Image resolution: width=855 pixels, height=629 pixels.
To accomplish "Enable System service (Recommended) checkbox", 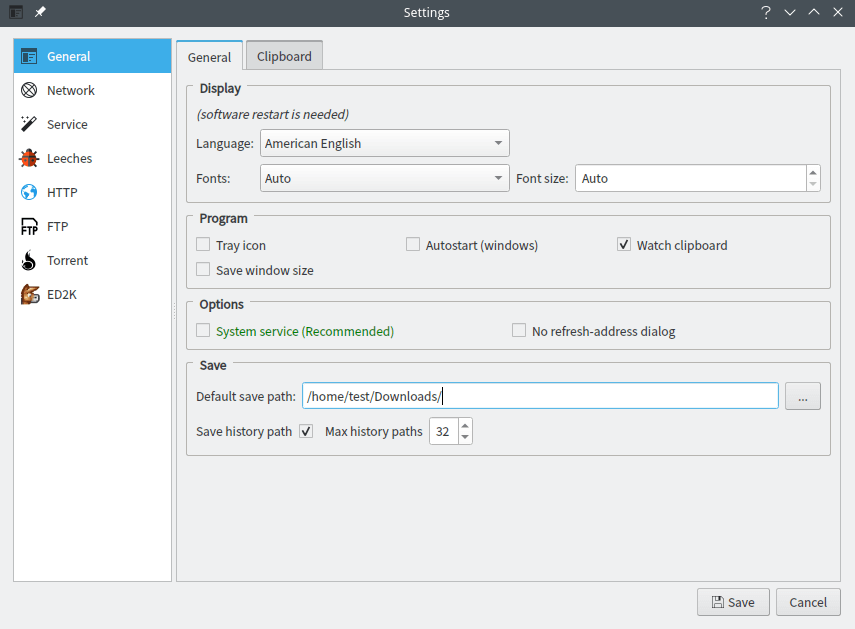I will tap(203, 330).
